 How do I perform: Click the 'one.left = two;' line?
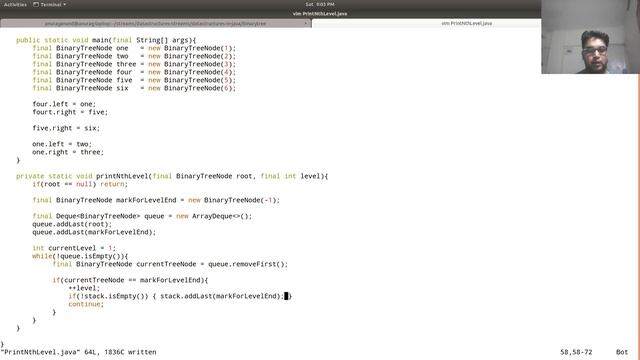(62, 144)
